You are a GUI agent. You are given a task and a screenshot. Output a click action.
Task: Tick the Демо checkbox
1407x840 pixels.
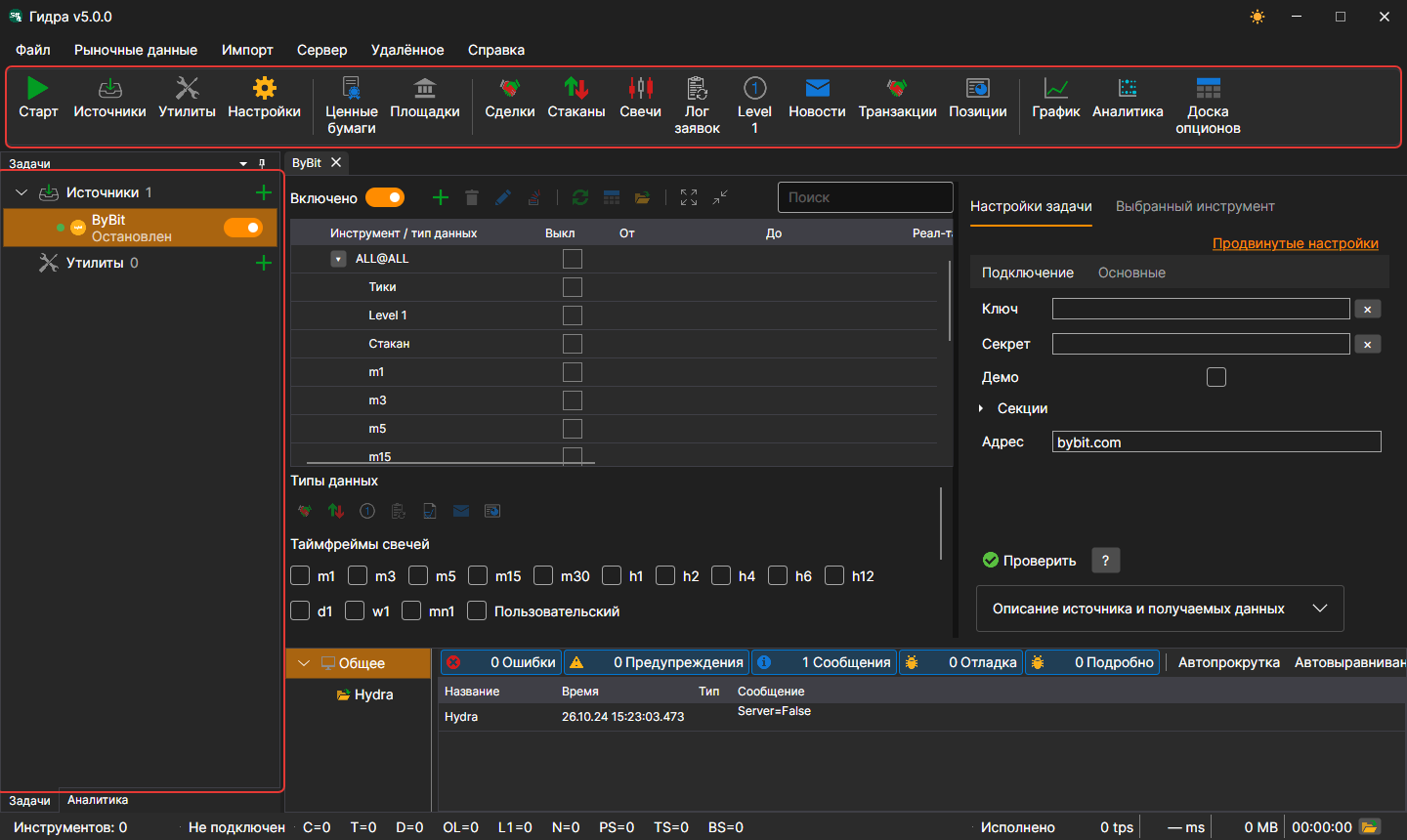[x=1216, y=377]
